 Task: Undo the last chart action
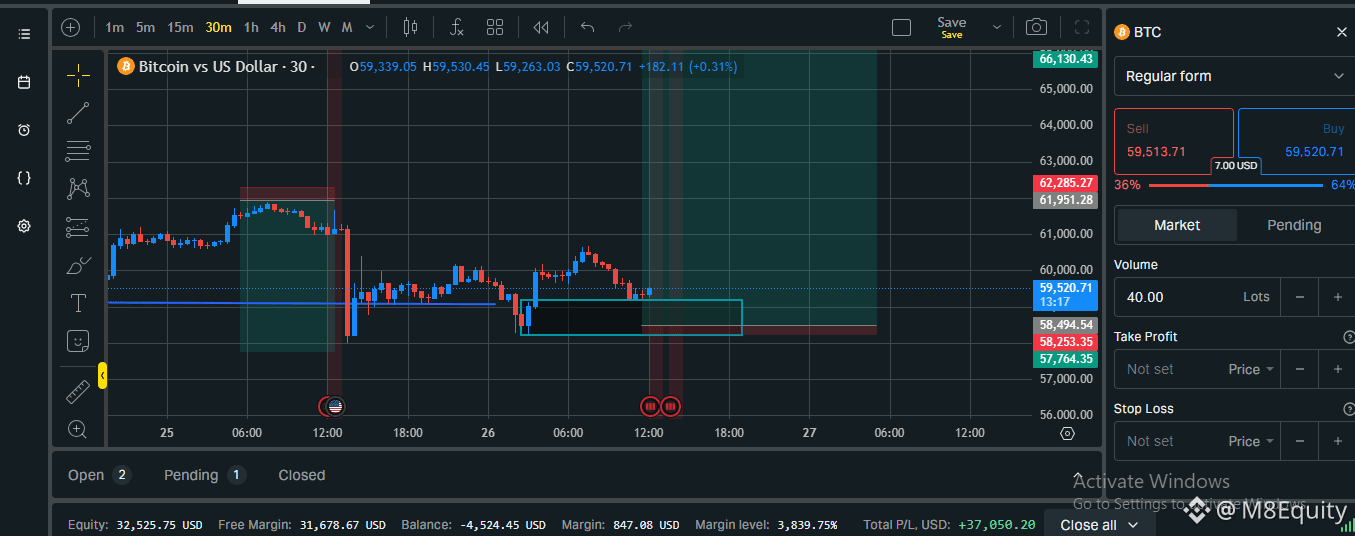coord(587,27)
